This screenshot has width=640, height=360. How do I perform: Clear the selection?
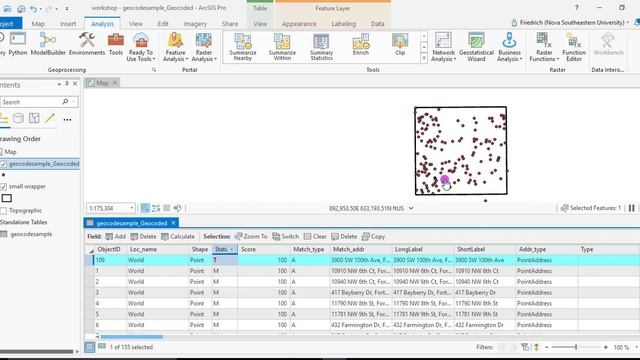[x=315, y=236]
